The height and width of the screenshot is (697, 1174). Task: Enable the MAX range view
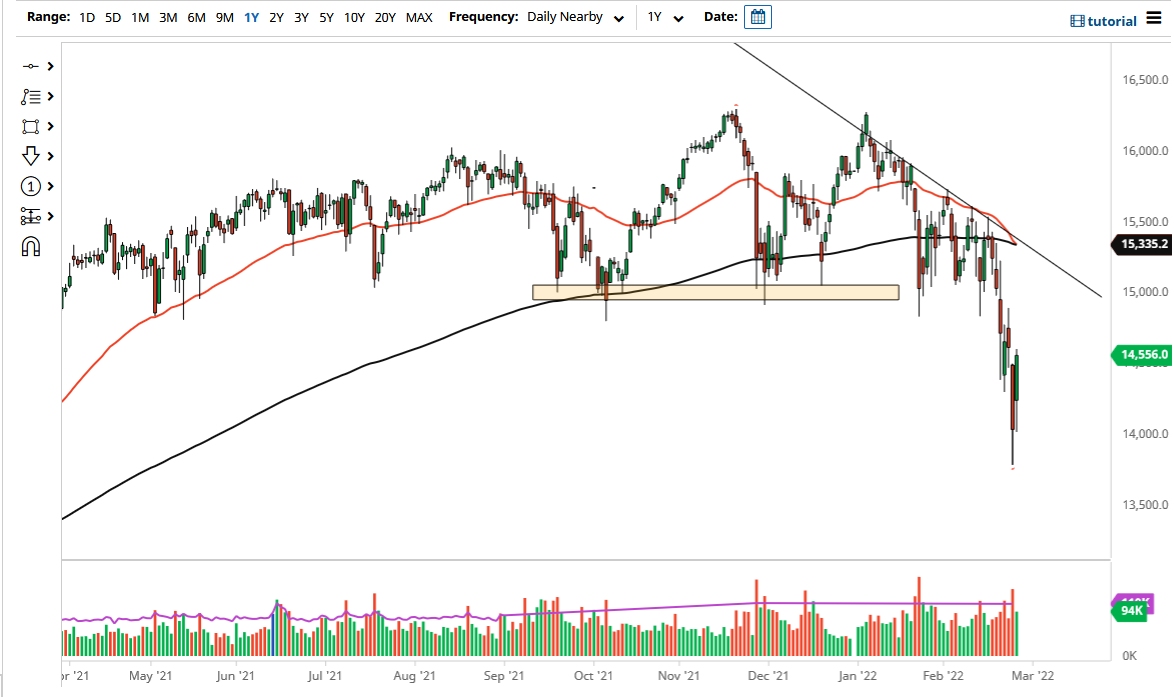(x=419, y=17)
